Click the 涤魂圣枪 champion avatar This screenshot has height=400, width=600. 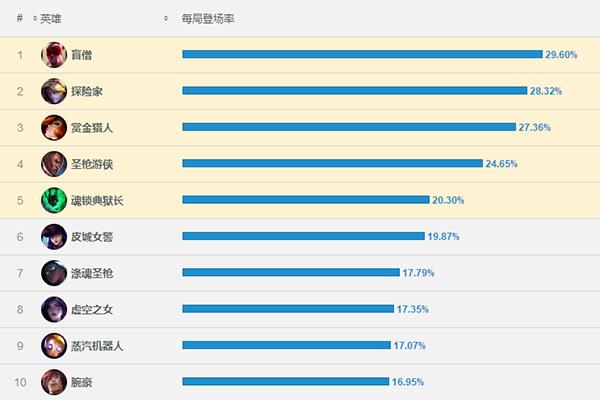[54, 273]
